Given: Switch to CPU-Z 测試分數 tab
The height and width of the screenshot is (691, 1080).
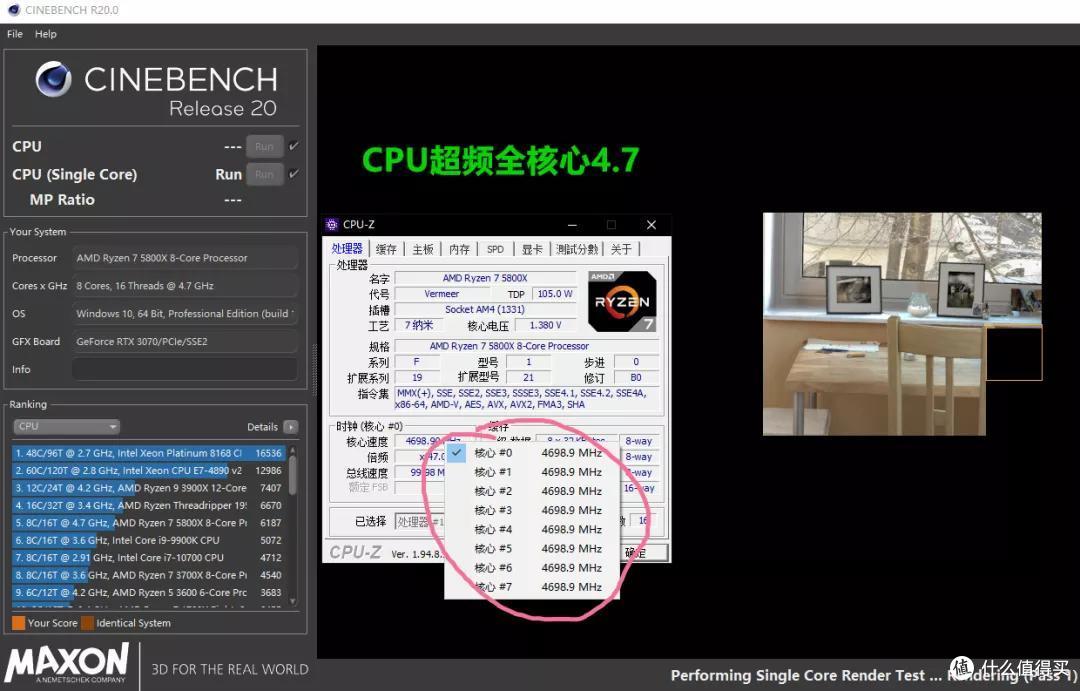Looking at the screenshot, I should click(577, 249).
